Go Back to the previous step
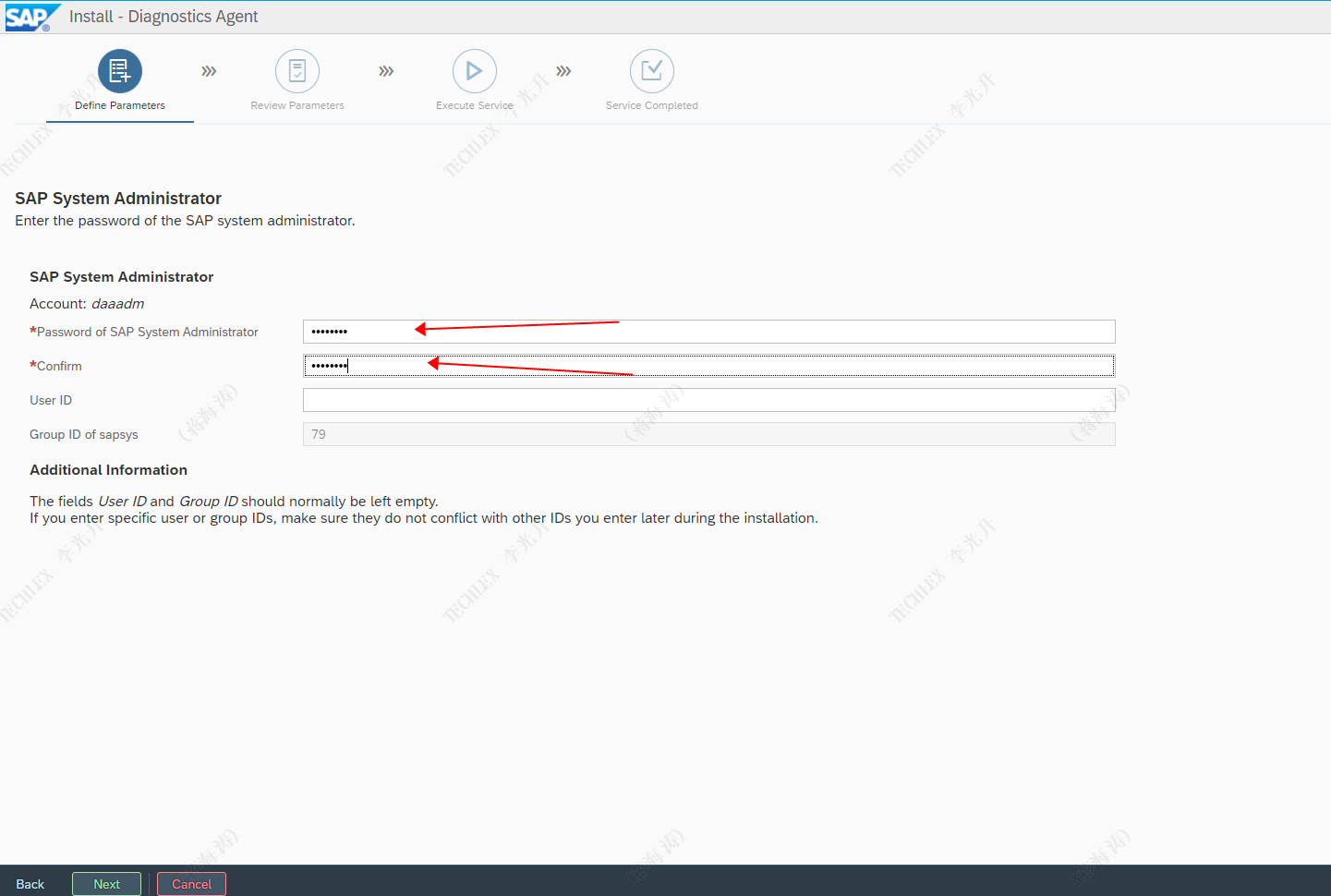 [30, 884]
